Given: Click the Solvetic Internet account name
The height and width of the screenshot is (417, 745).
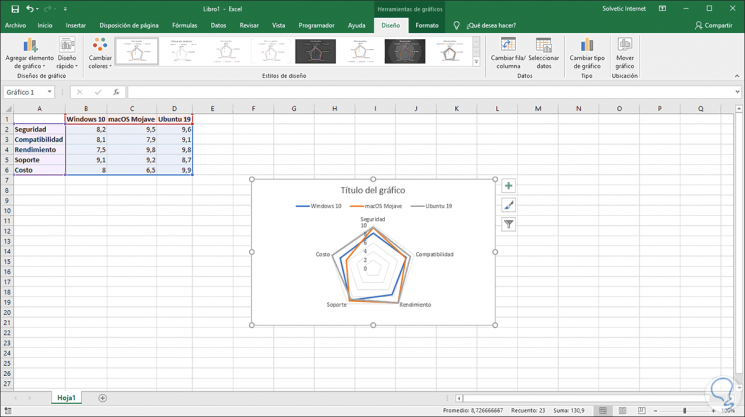Looking at the screenshot, I should pyautogui.click(x=624, y=9).
